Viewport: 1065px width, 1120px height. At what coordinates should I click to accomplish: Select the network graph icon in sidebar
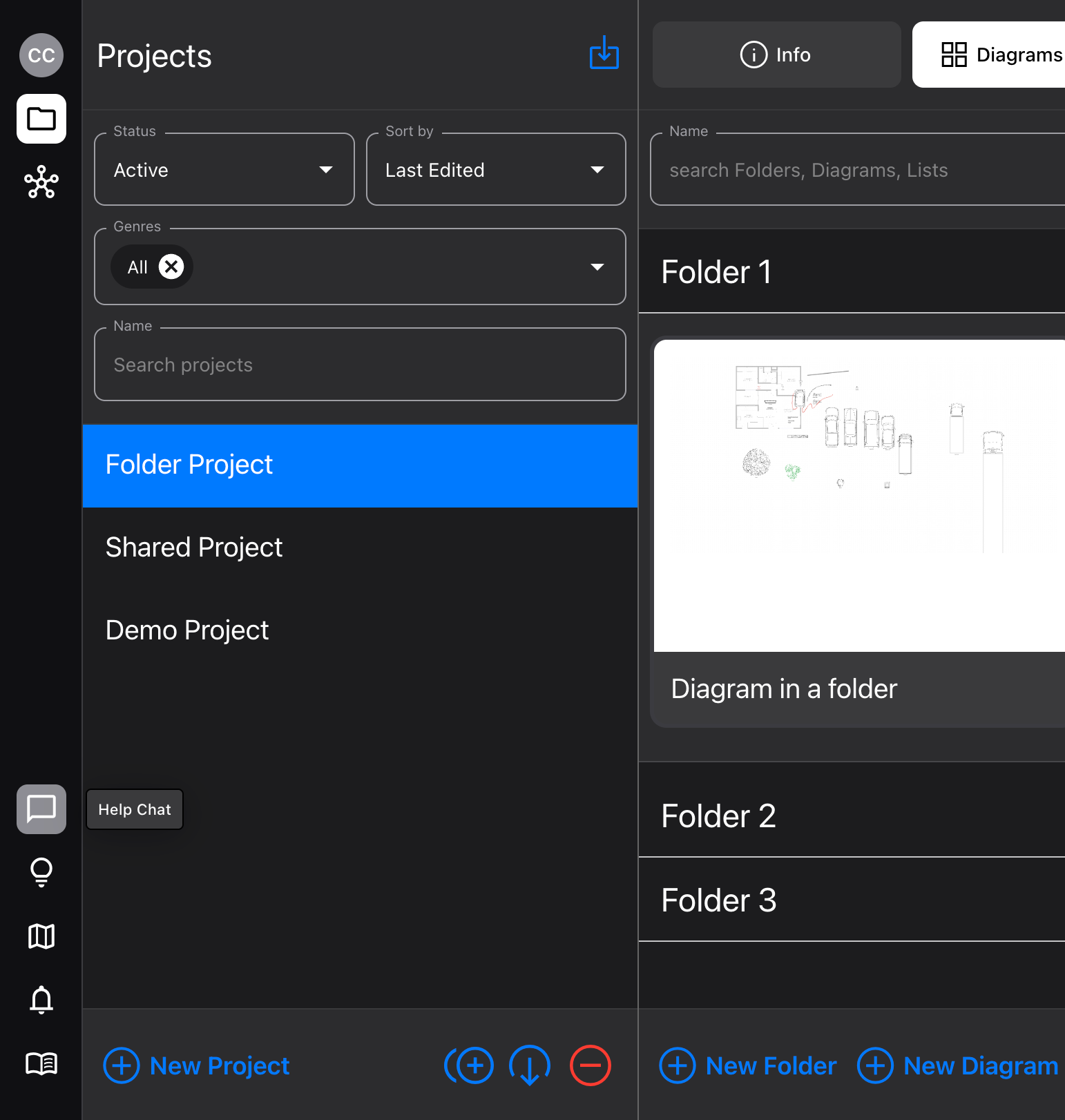[41, 182]
